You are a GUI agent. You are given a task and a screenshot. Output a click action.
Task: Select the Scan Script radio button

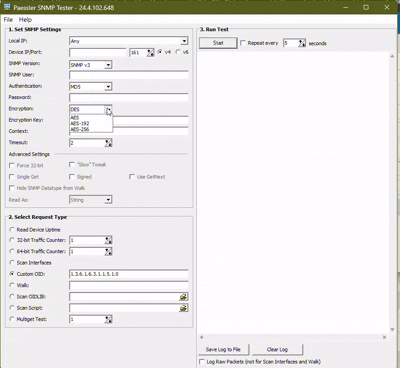(12, 308)
